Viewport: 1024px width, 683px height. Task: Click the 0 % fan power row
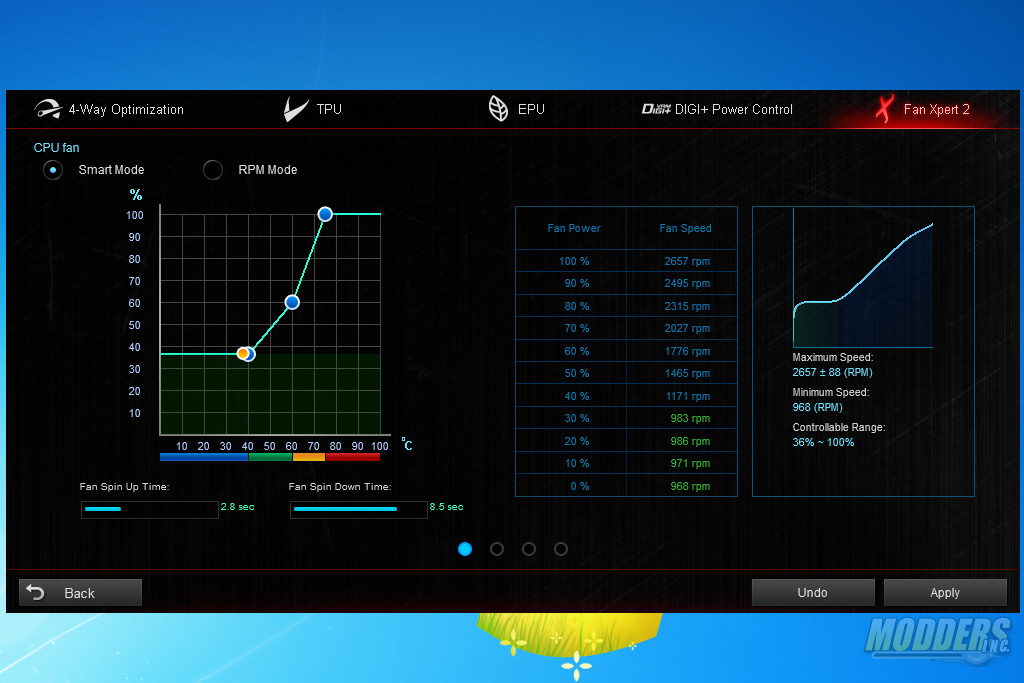pyautogui.click(x=626, y=486)
